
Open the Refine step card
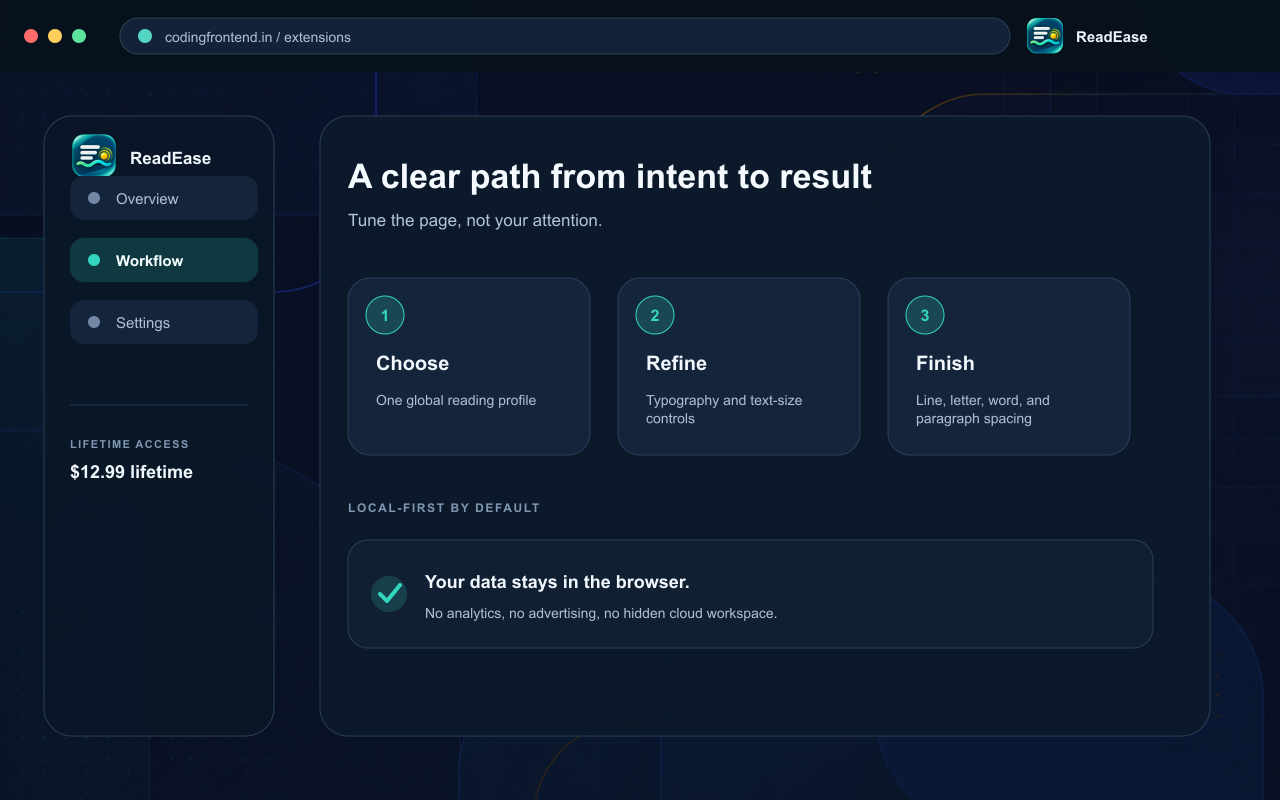click(x=739, y=366)
